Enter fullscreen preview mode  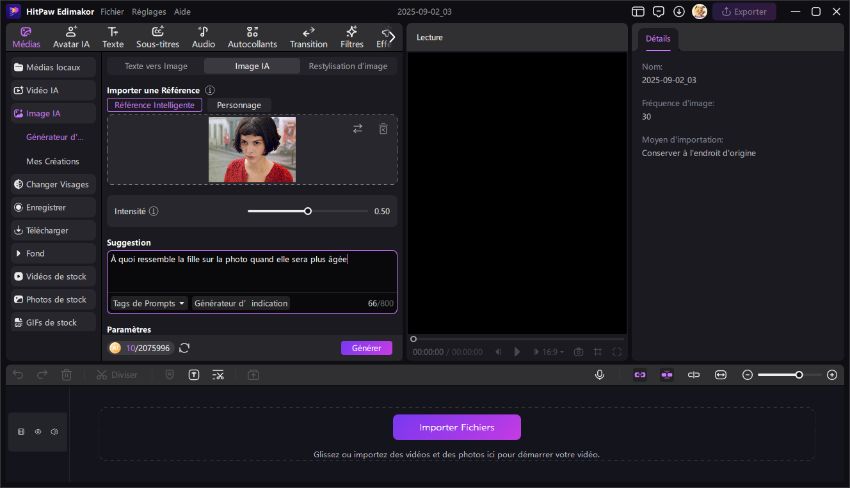coord(616,352)
